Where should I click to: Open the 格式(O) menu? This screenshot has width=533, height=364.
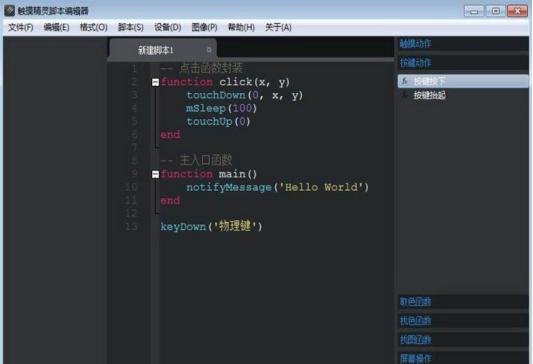pyautogui.click(x=93, y=27)
